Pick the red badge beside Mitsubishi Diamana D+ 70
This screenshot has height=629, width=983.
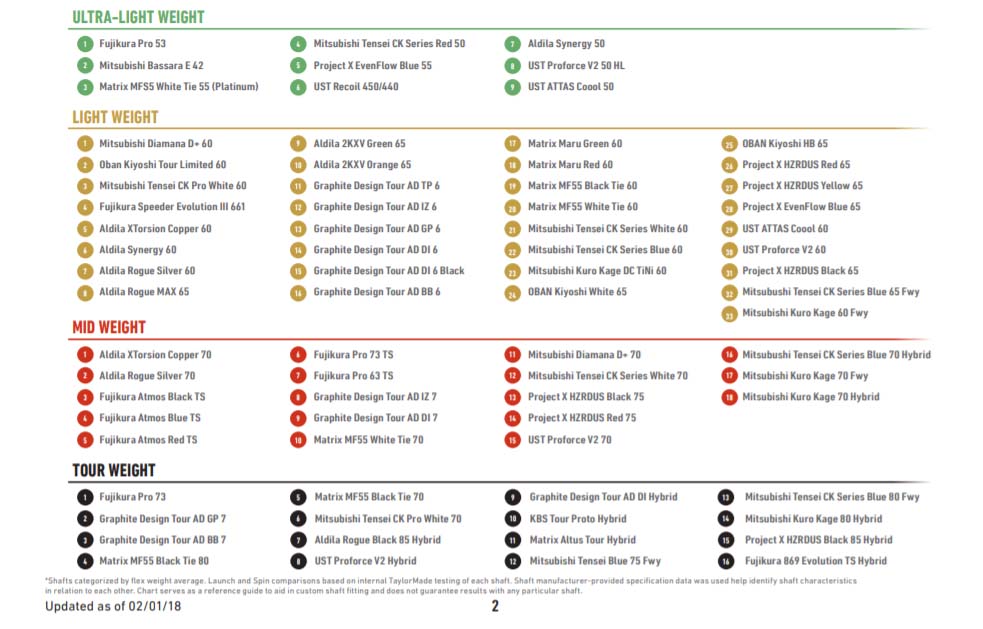513,355
